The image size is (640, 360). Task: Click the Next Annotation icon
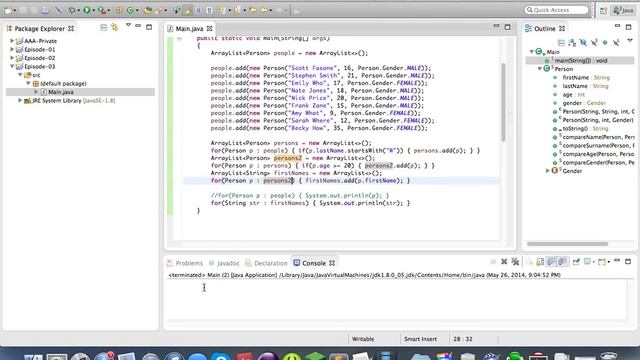(x=222, y=10)
